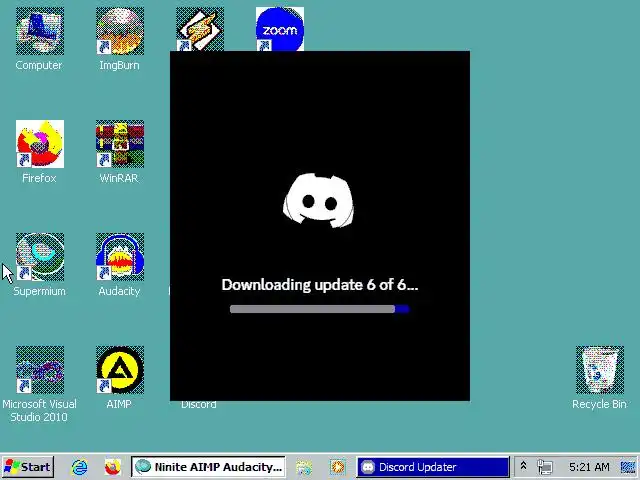Launch Internet Explorer from quick launch
This screenshot has width=640, height=480.
(79, 467)
